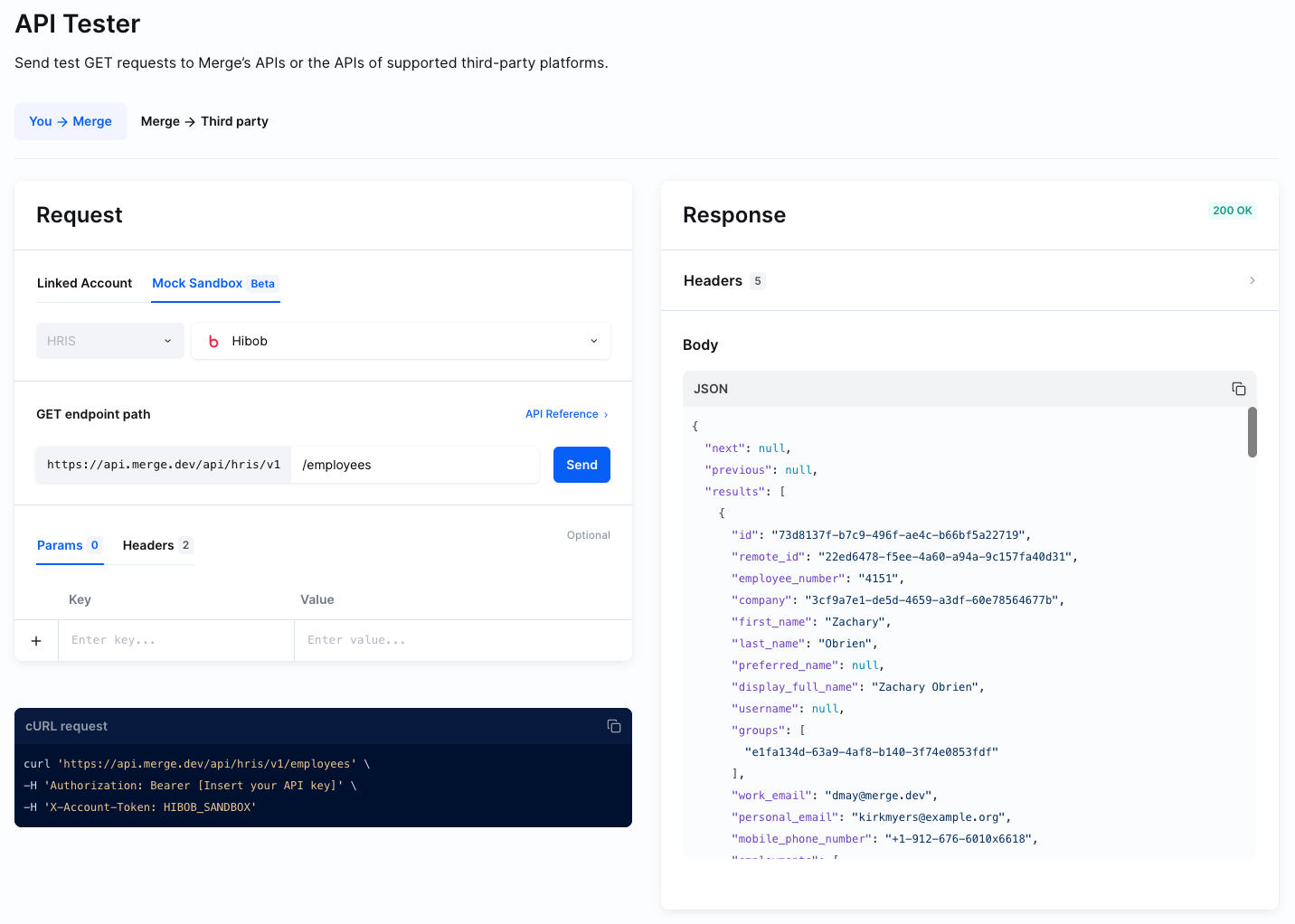Click the "username": null line

click(788, 709)
